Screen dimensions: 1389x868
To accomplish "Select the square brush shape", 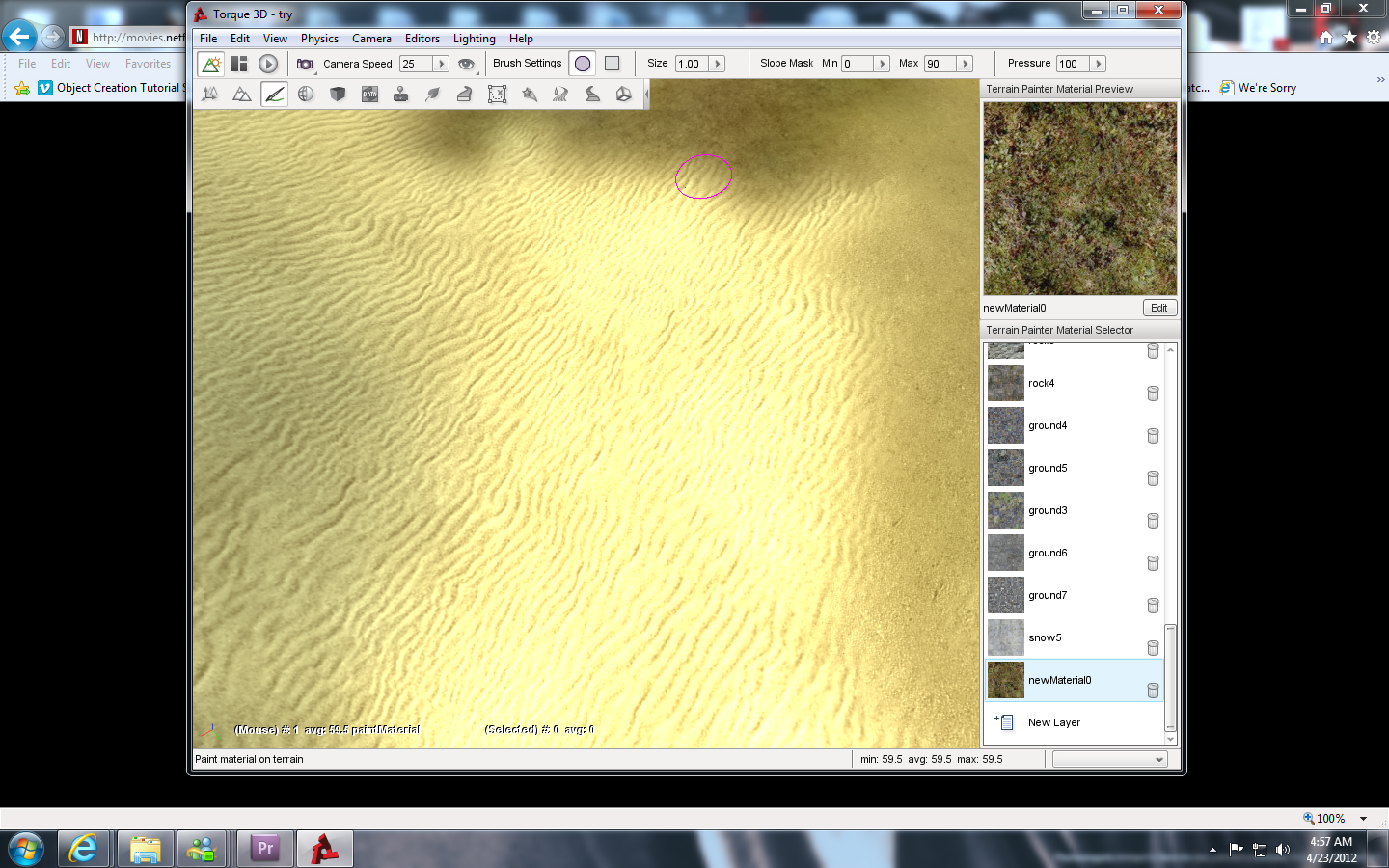I will coord(612,64).
